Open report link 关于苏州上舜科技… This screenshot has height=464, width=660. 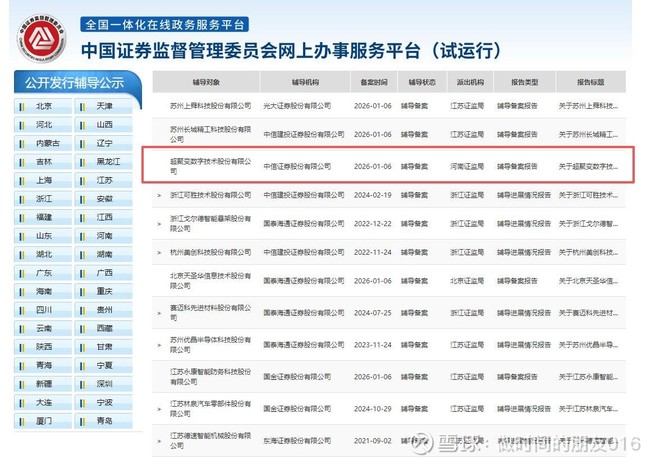[x=588, y=106]
